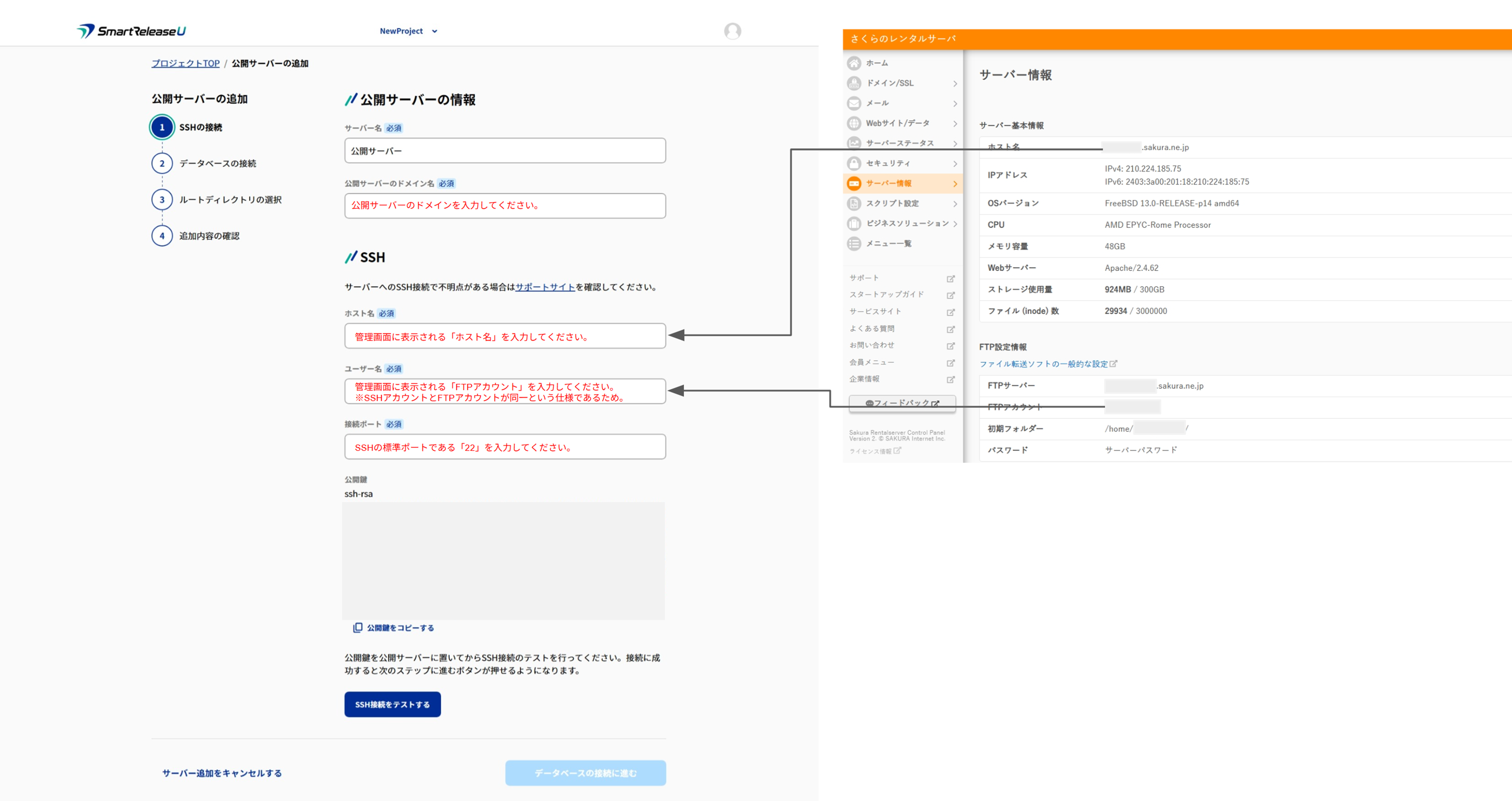Click the SmartReleaseU logo
This screenshot has width=1512, height=801.
[x=132, y=31]
